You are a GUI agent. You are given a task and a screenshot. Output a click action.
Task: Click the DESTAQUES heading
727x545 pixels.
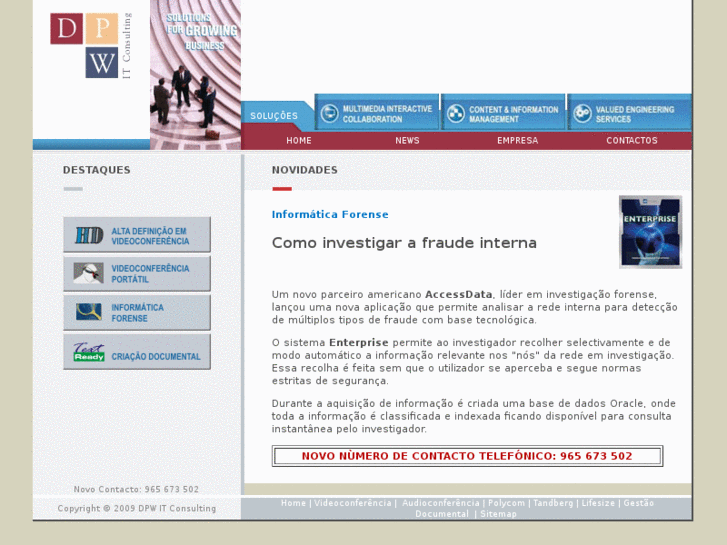(x=96, y=170)
